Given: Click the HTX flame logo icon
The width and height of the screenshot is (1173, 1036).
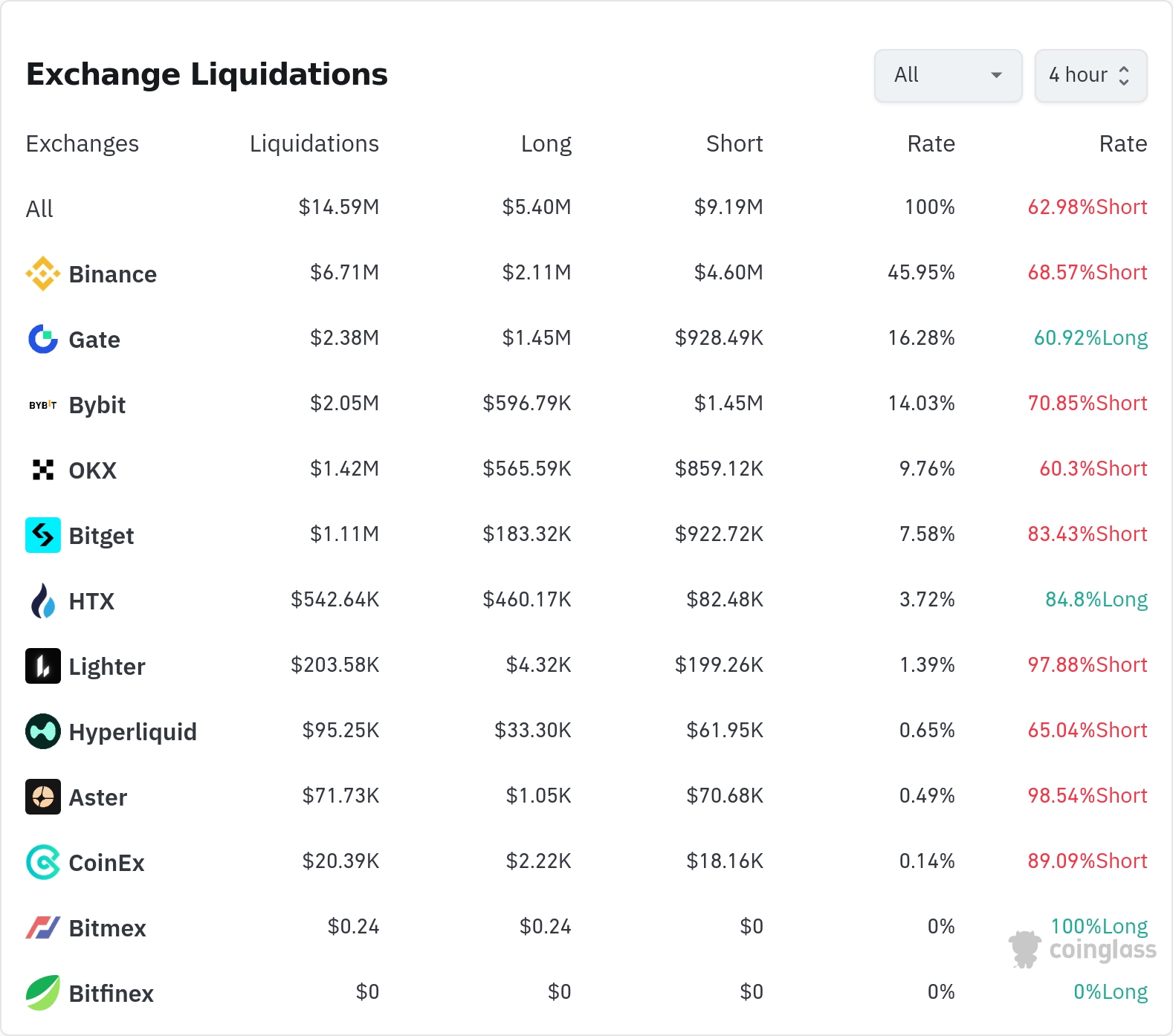Looking at the screenshot, I should [43, 600].
